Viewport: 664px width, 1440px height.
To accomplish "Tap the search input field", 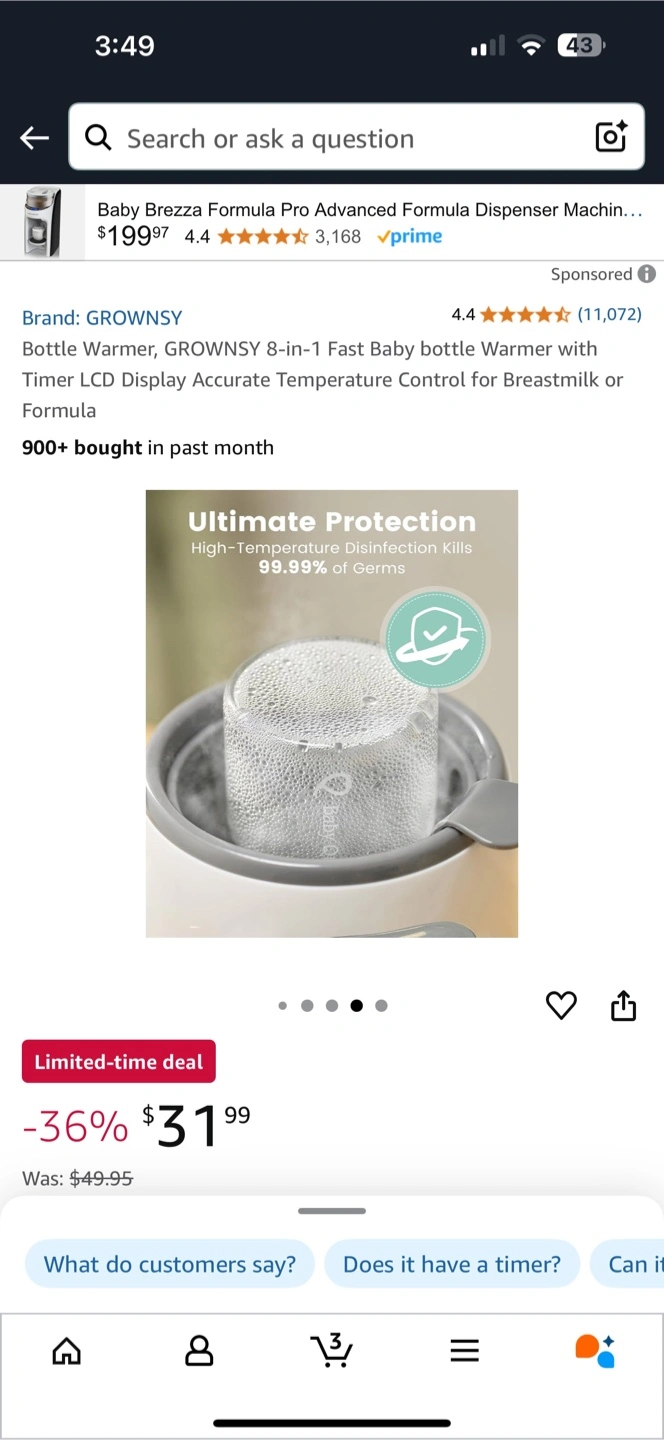I will pyautogui.click(x=356, y=138).
